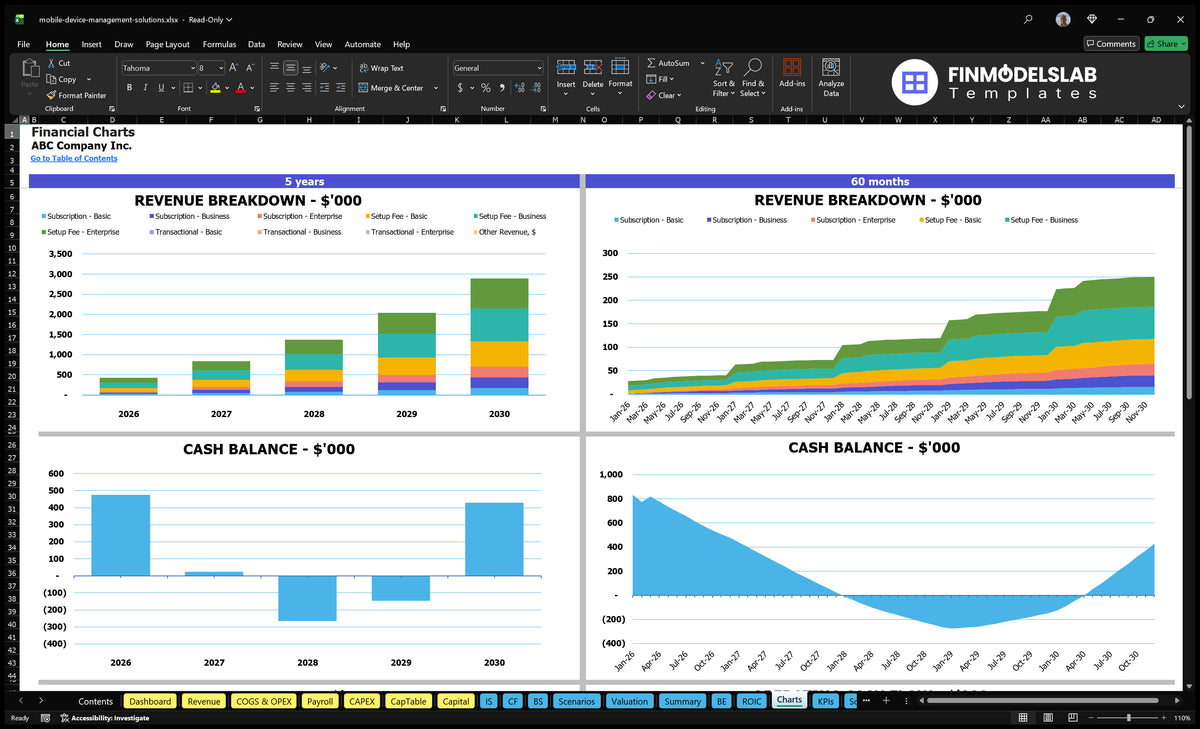Click the percent style icon
The image size is (1200, 729).
(486, 88)
